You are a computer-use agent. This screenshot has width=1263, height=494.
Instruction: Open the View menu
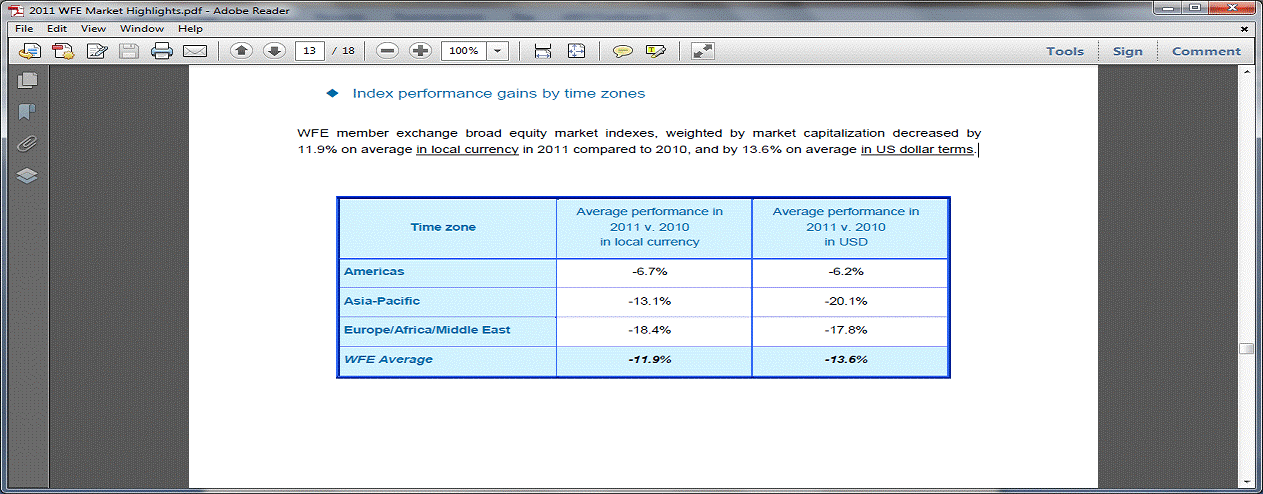93,29
